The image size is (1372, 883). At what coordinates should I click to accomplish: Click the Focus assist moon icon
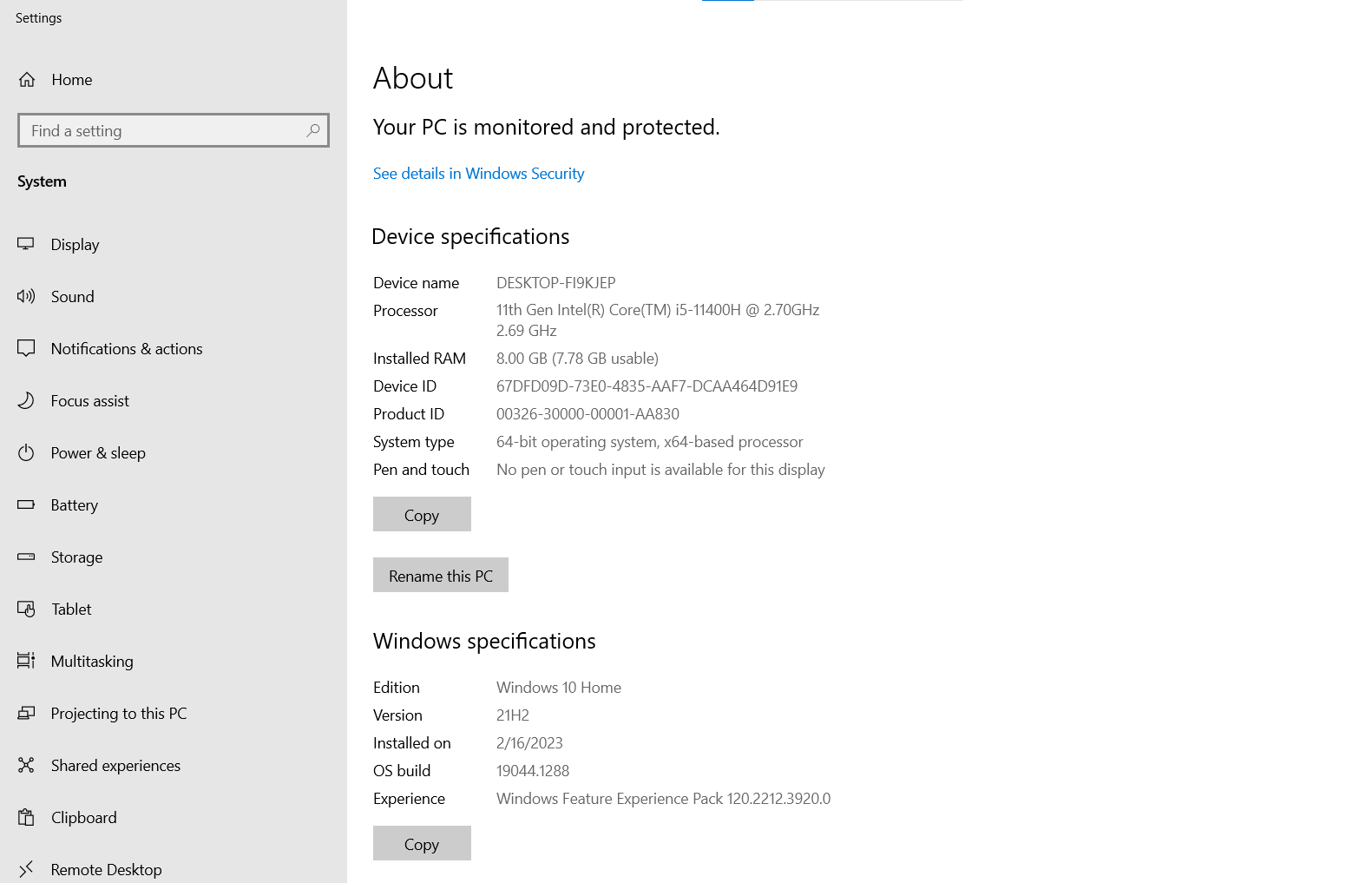coord(26,400)
